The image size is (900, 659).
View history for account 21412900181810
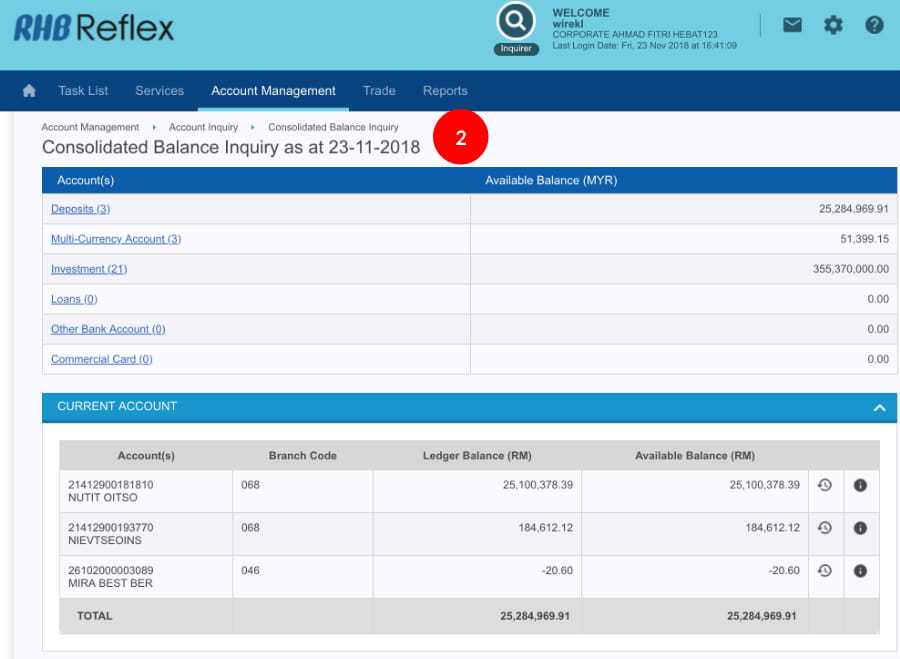(825, 485)
